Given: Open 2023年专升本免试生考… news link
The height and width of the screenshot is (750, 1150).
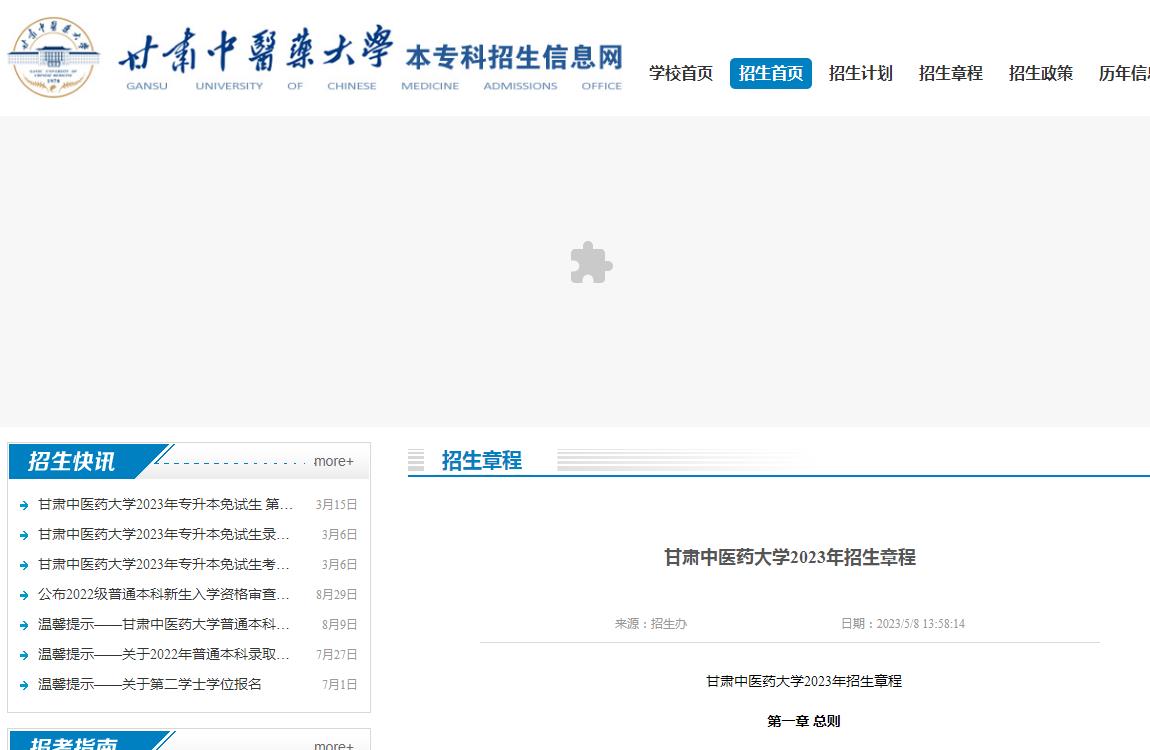Looking at the screenshot, I should (x=164, y=565).
